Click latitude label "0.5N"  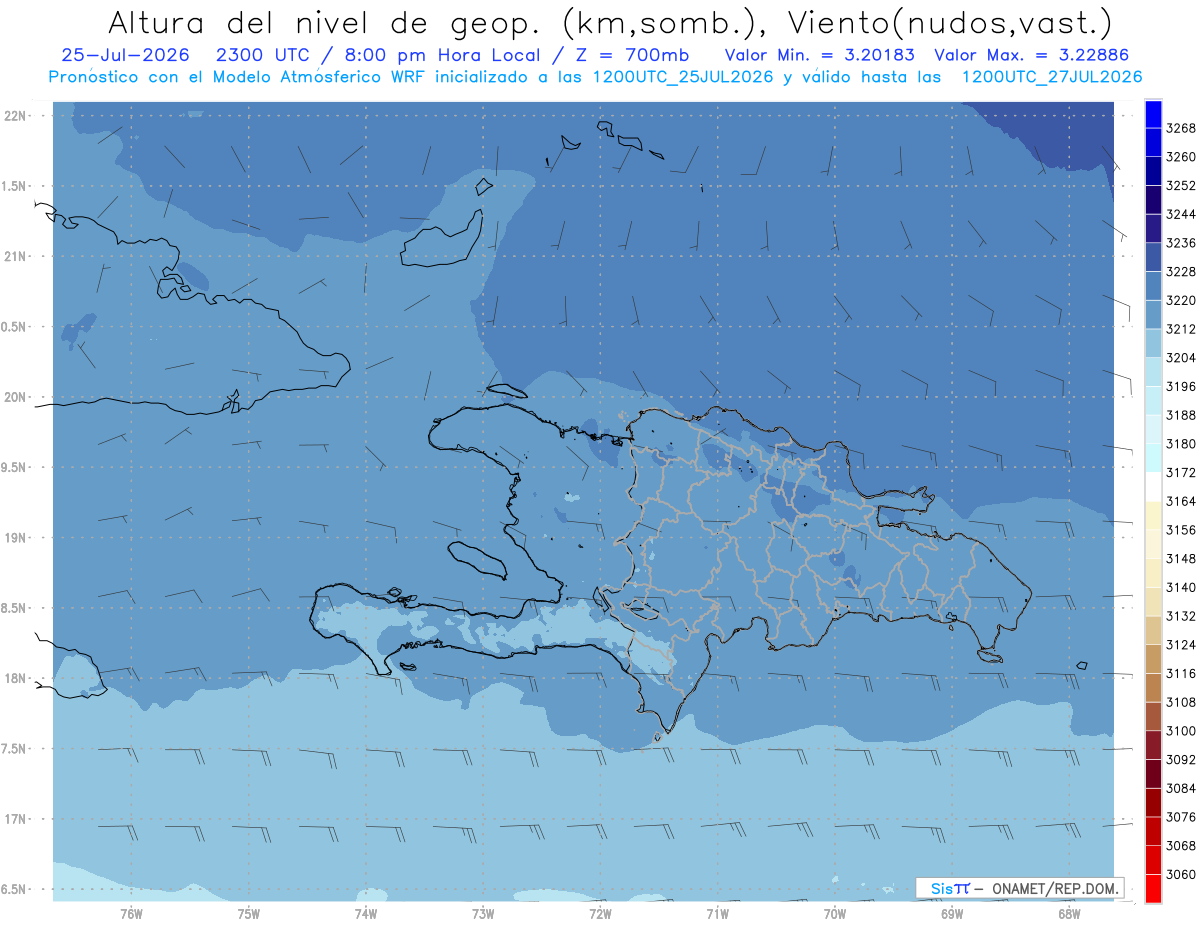(x=15, y=327)
